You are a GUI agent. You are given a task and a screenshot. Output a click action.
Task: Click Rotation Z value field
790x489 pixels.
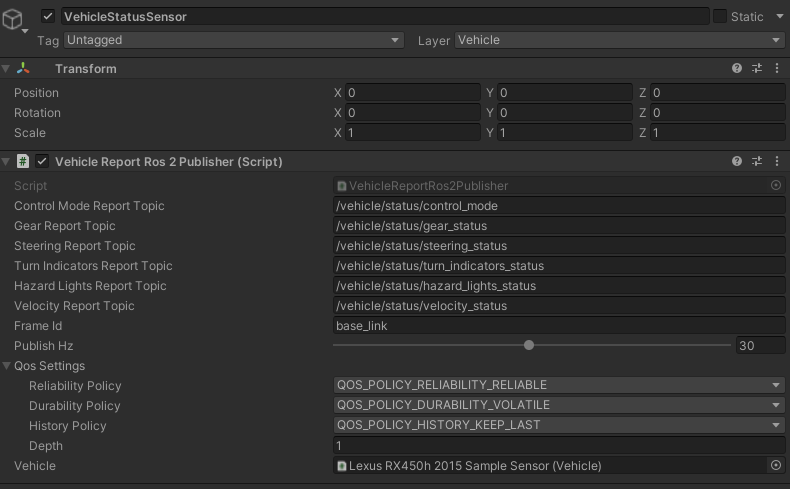pos(717,113)
